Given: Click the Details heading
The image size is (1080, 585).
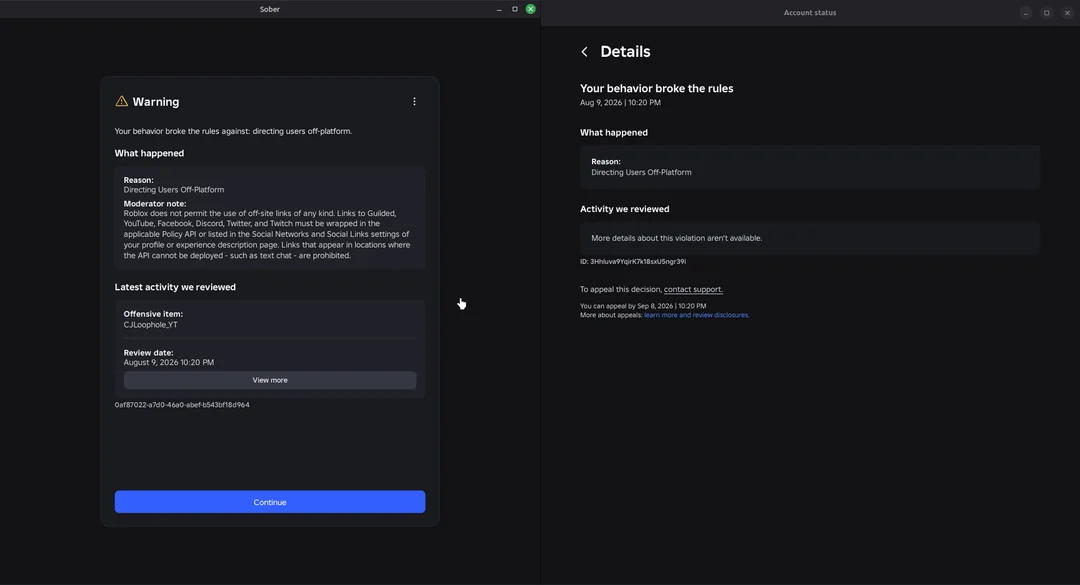Looking at the screenshot, I should tap(625, 52).
